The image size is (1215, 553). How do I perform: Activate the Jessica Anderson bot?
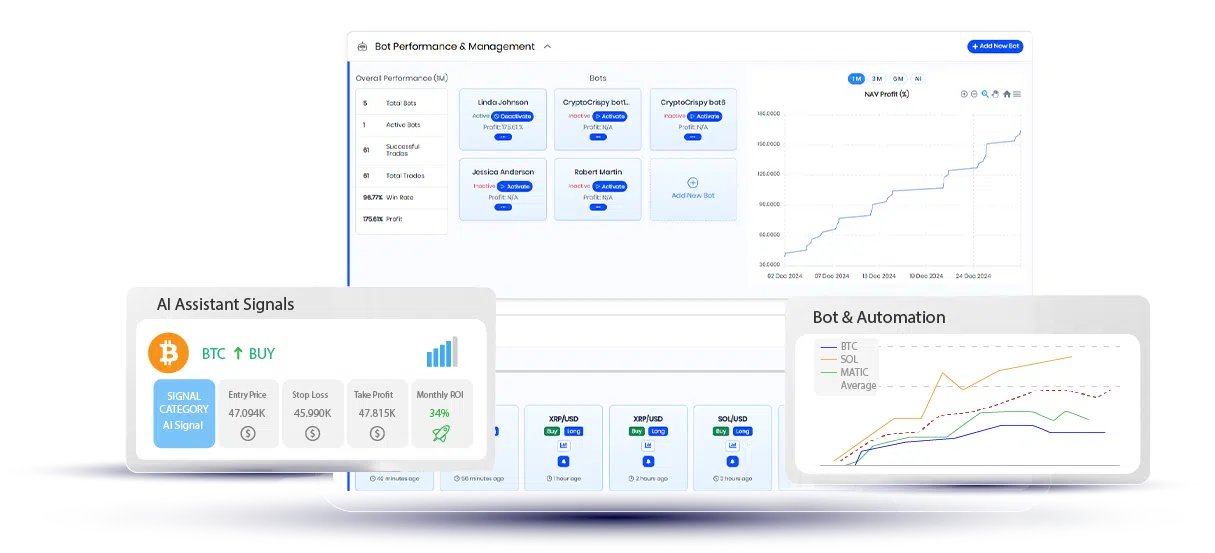pos(514,186)
